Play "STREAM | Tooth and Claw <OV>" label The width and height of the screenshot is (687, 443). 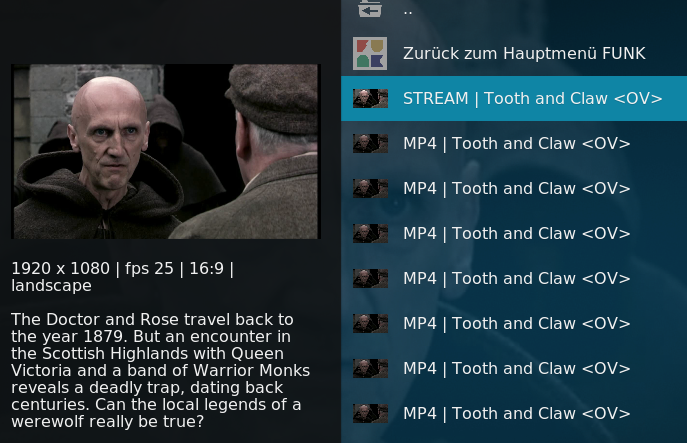tap(532, 99)
